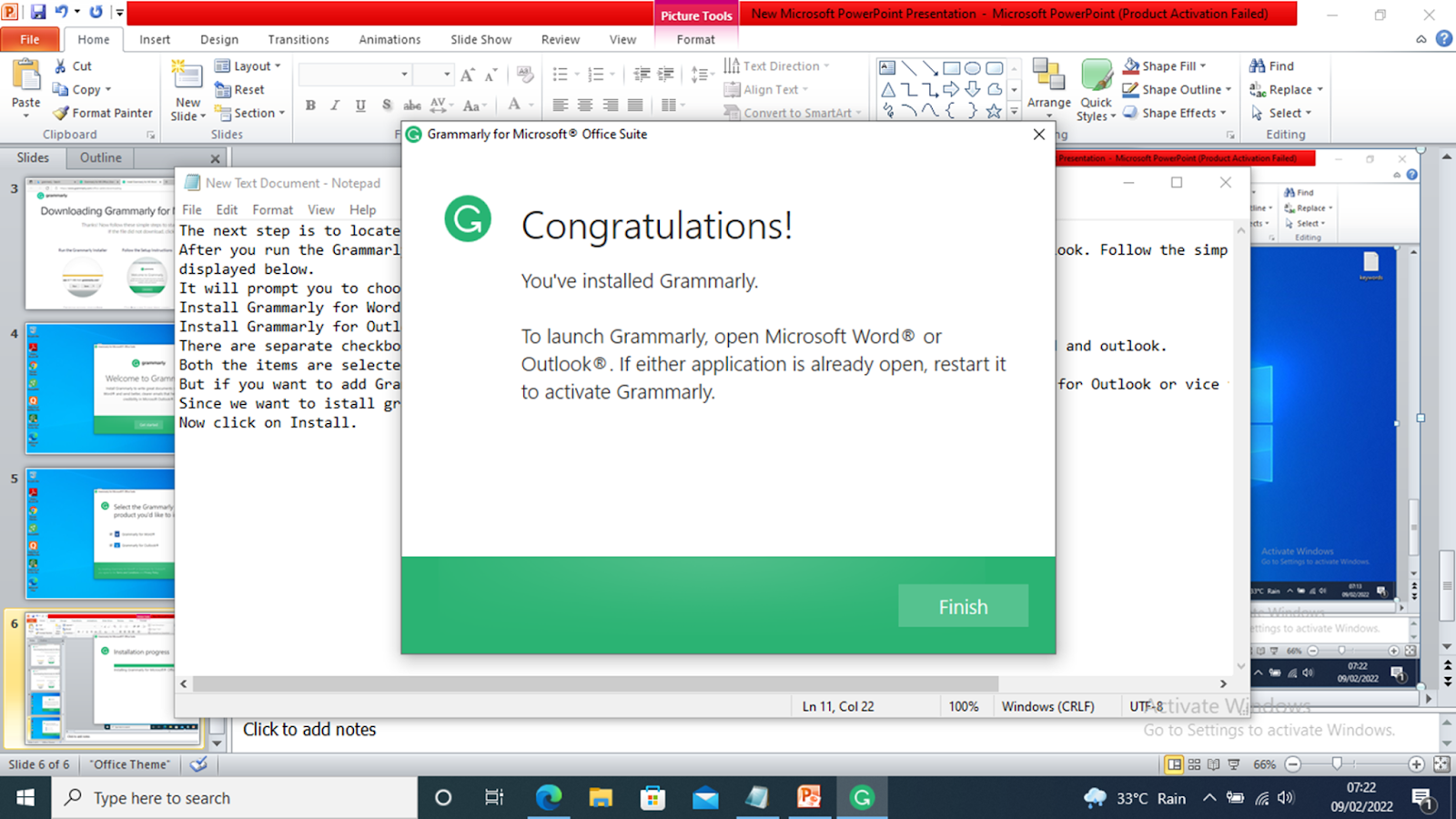Start Slide Show from status bar icon

[x=1234, y=764]
